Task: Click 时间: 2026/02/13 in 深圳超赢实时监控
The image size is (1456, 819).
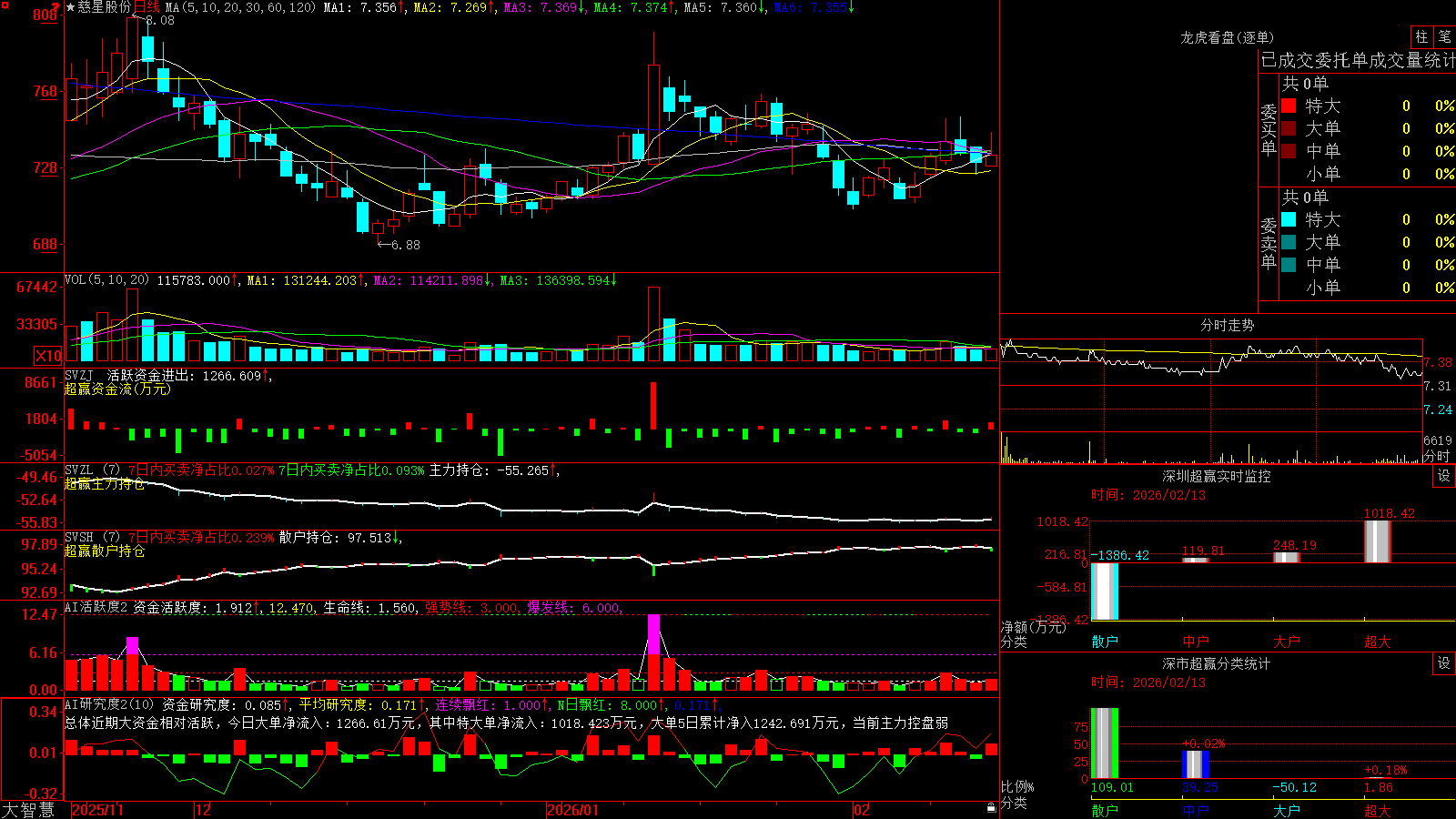Action: pos(1148,495)
